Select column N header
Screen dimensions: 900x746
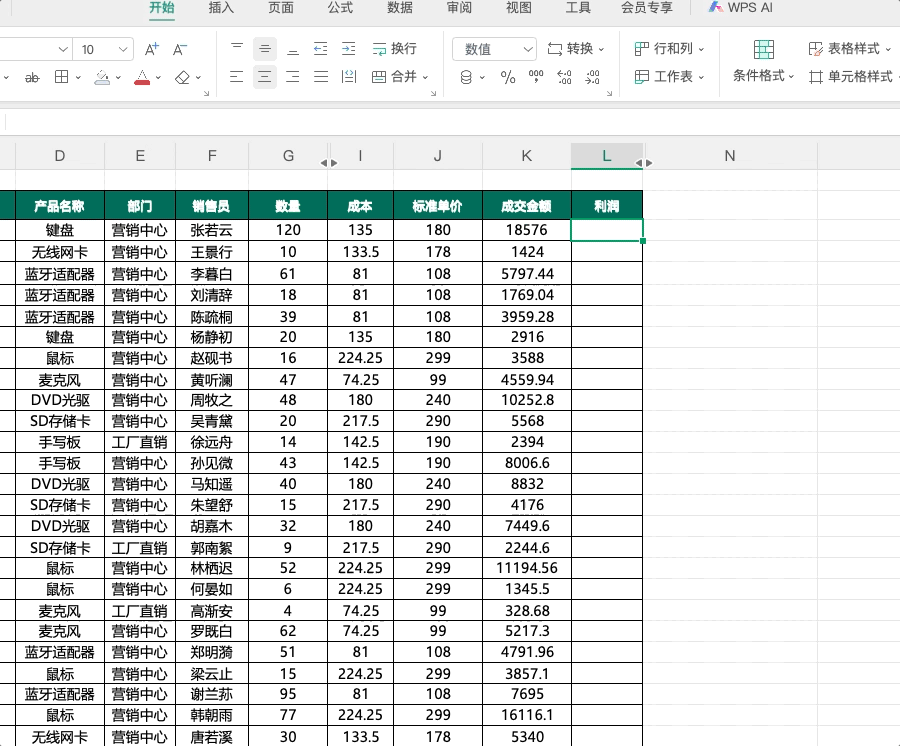[730, 156]
